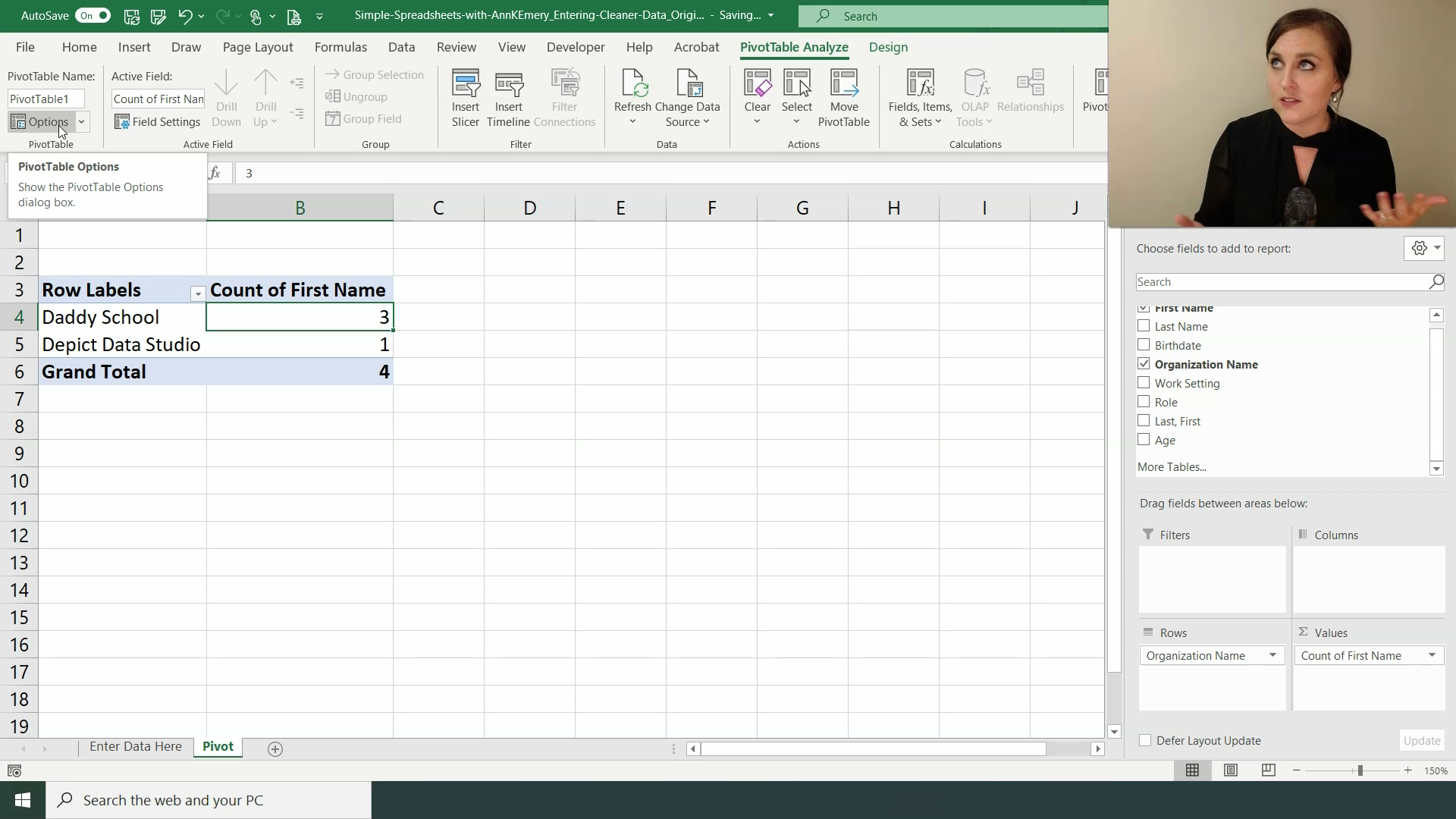Expand the Count of First Name values dropdown

click(1431, 655)
